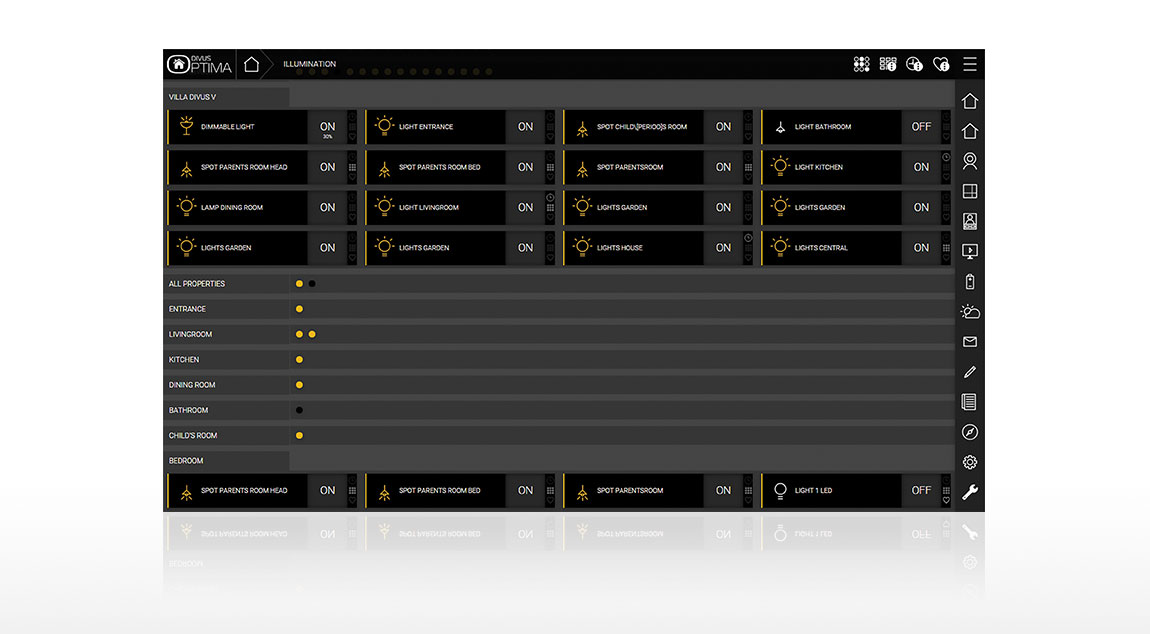The width and height of the screenshot is (1150, 634).
Task: Click the pencil edit icon in sidebar
Action: 969,372
